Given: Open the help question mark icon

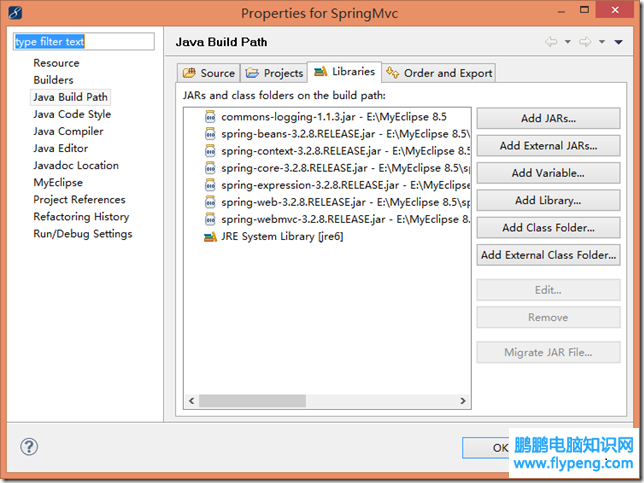Looking at the screenshot, I should 29,446.
